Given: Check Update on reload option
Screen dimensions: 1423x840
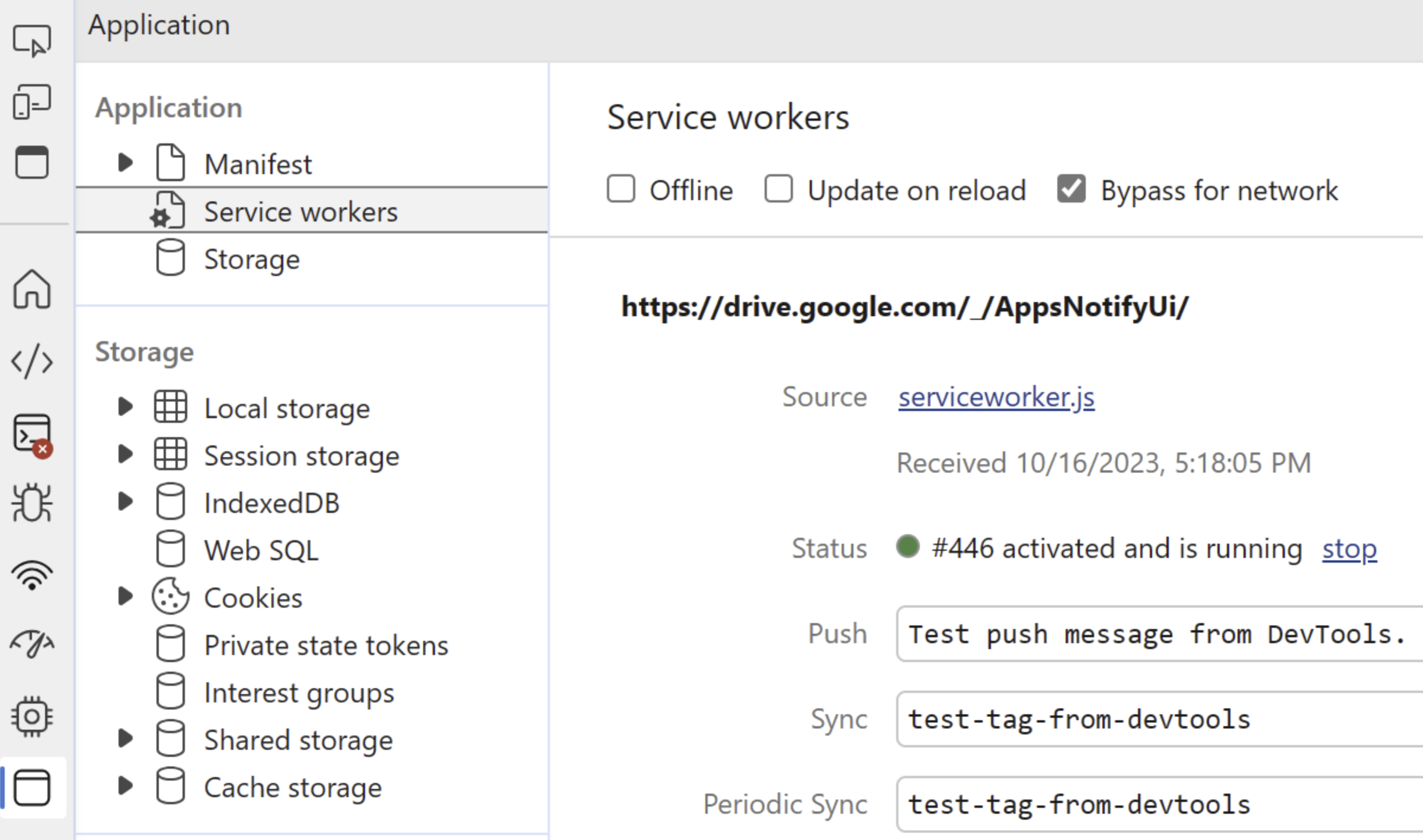Looking at the screenshot, I should pyautogui.click(x=778, y=189).
